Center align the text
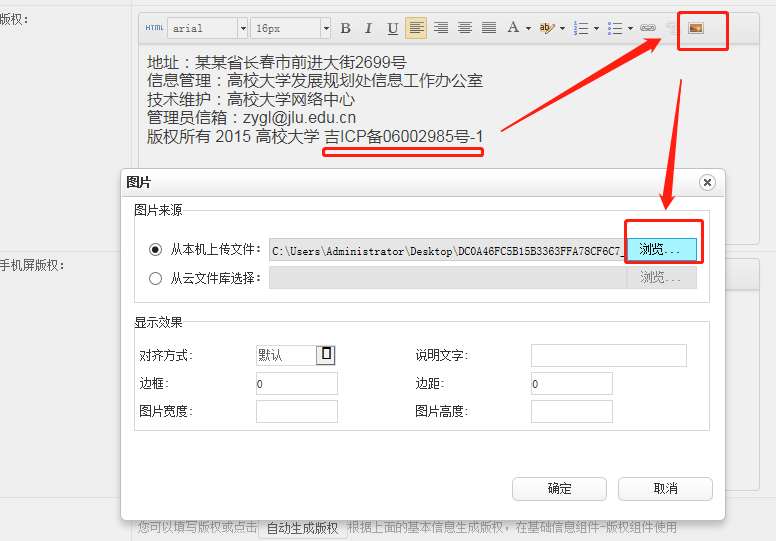This screenshot has width=776, height=541. pos(440,28)
